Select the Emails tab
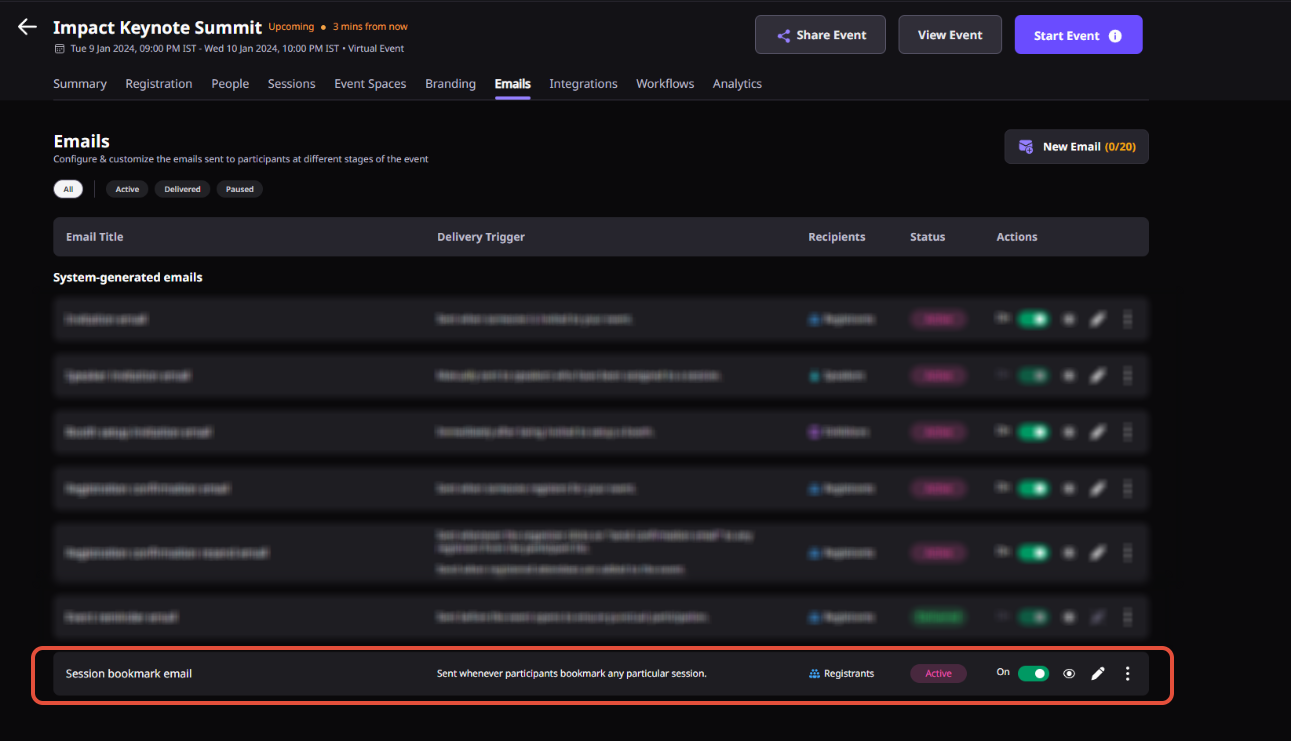Viewport: 1291px width, 741px height. click(512, 84)
